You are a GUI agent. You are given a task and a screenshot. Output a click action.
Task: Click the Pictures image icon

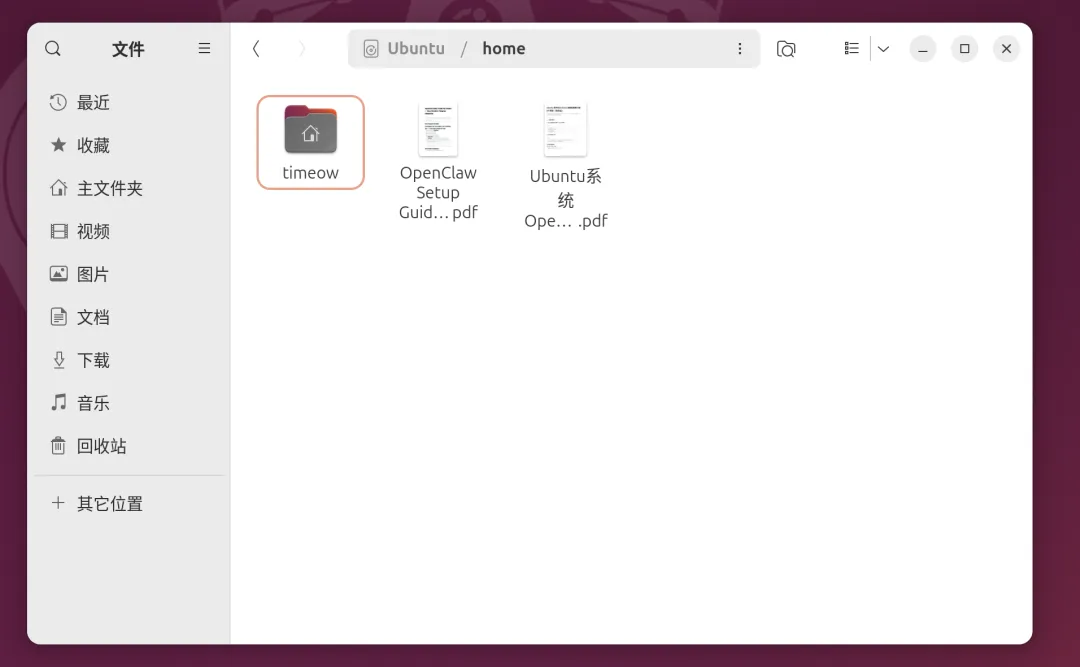pos(59,274)
